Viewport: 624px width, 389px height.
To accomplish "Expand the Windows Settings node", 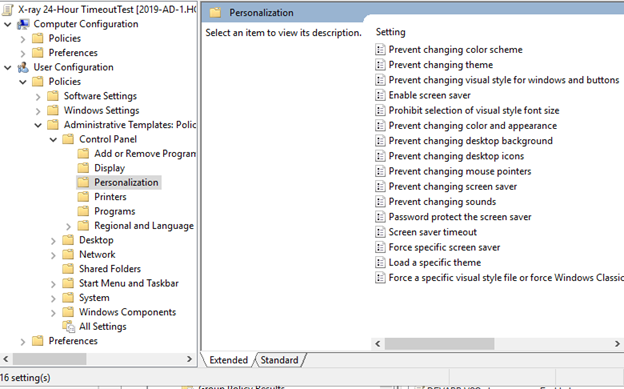I will [x=38, y=111].
